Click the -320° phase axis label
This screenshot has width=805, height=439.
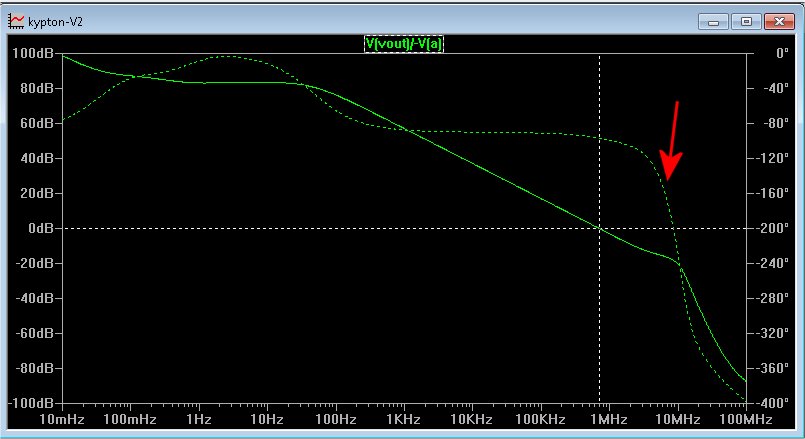tap(772, 333)
